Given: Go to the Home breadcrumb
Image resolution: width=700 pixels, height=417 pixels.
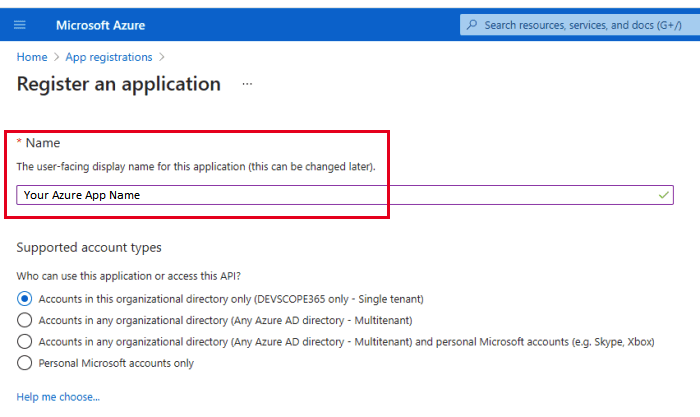Looking at the screenshot, I should coord(32,57).
